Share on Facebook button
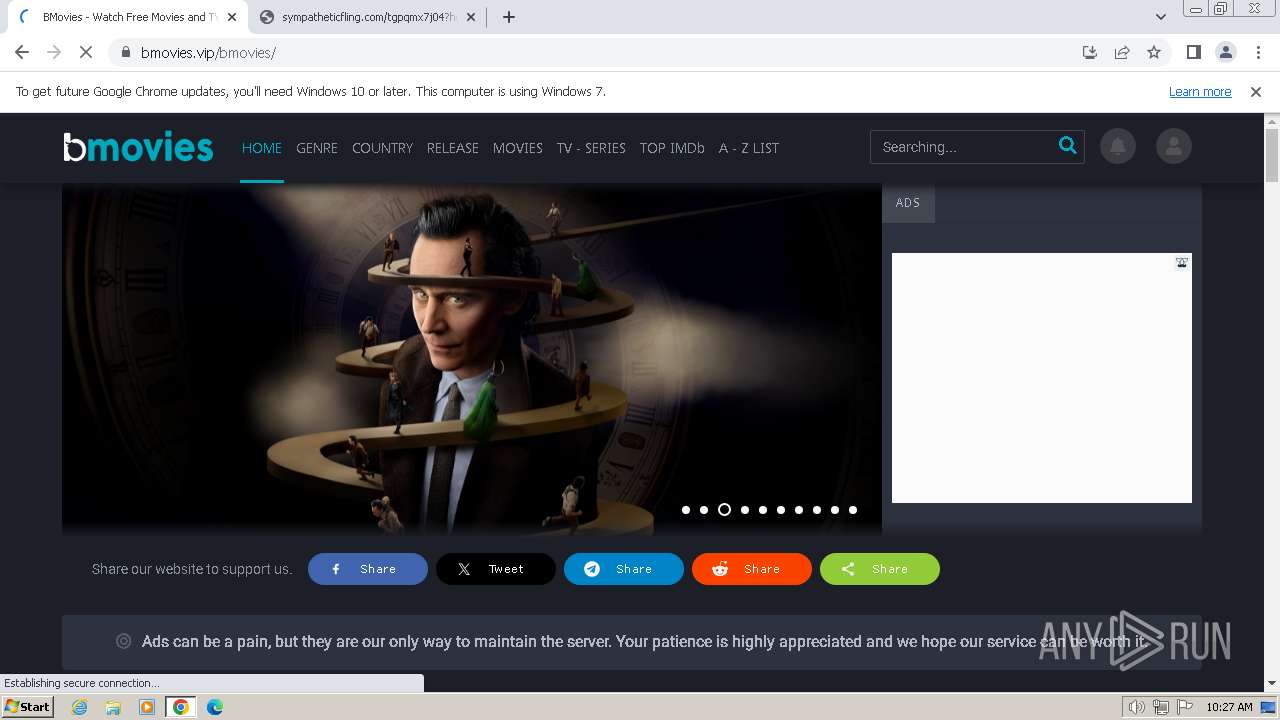This screenshot has width=1280, height=720. (x=368, y=569)
